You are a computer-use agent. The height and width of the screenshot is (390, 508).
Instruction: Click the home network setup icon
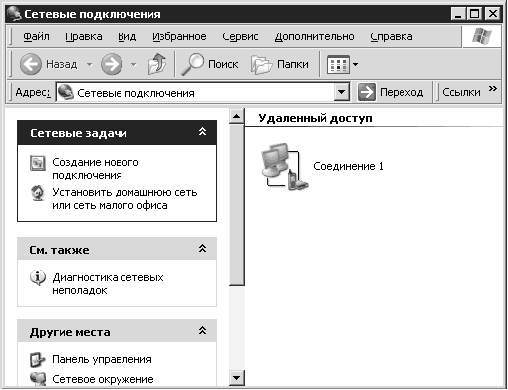point(38,193)
